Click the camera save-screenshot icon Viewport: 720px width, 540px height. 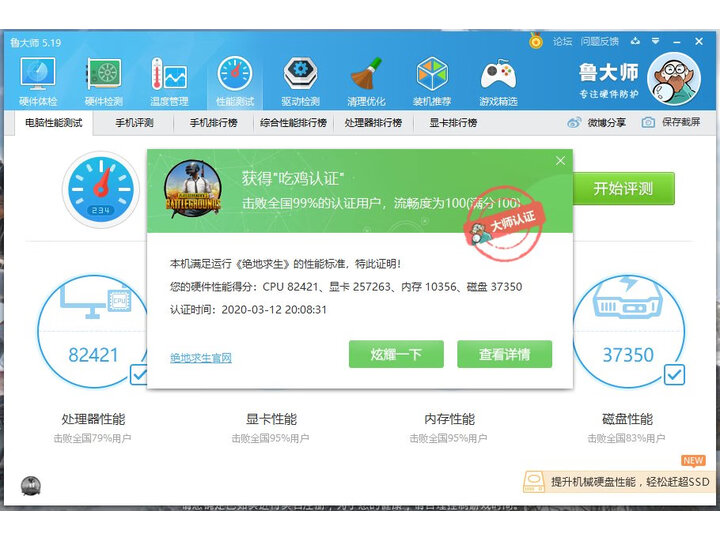(648, 123)
